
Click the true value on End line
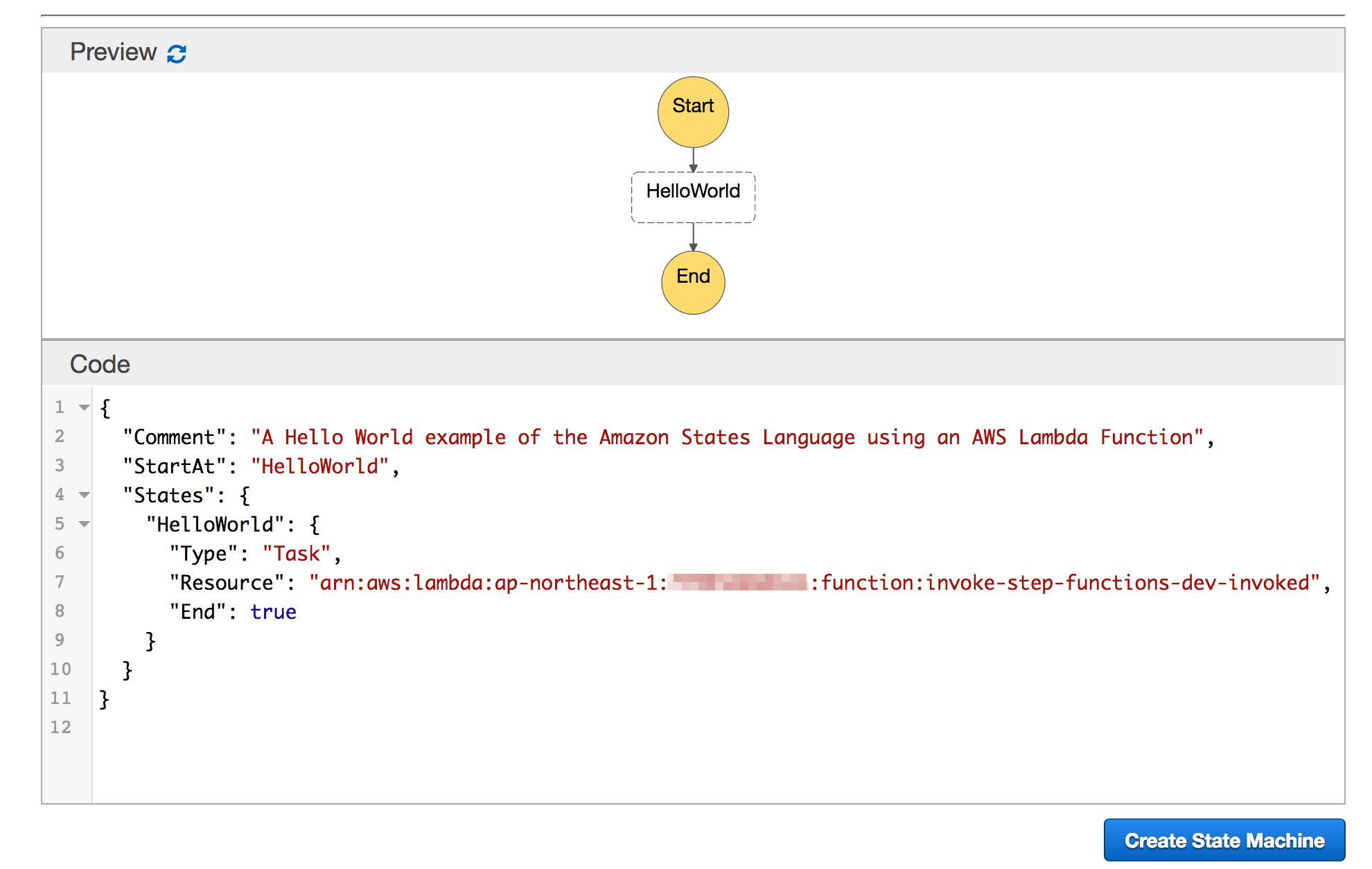[273, 612]
